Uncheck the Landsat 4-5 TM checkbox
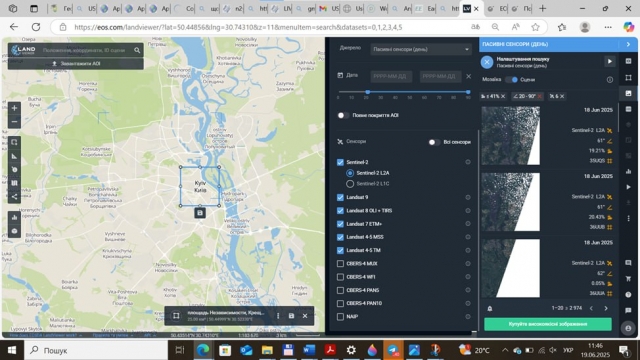The image size is (640, 360). [x=340, y=250]
